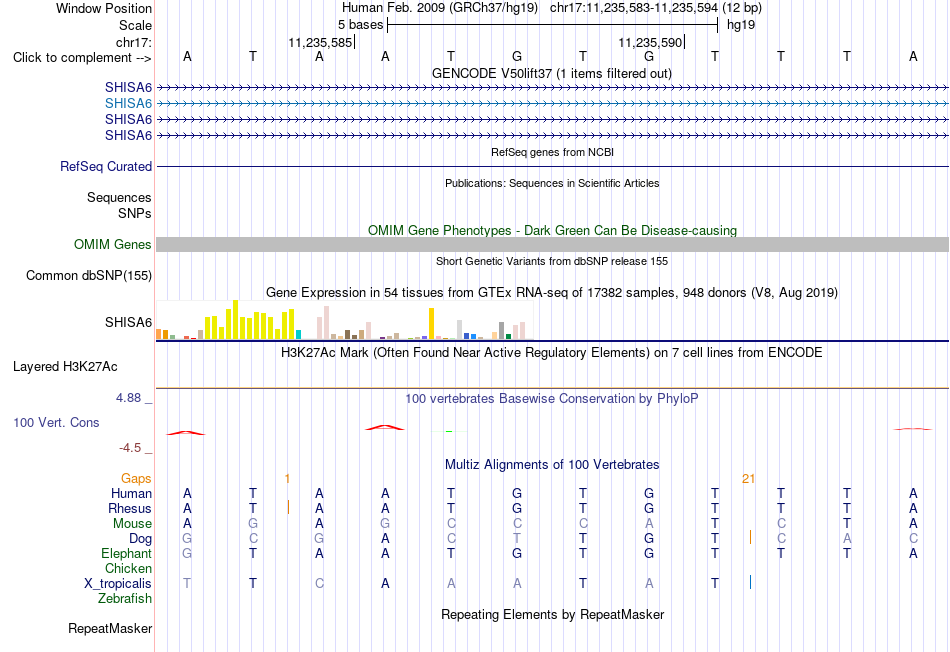Open 100 vertebrates Basewise Conservation by PhyloP title
This screenshot has width=950, height=652.
click(x=552, y=399)
